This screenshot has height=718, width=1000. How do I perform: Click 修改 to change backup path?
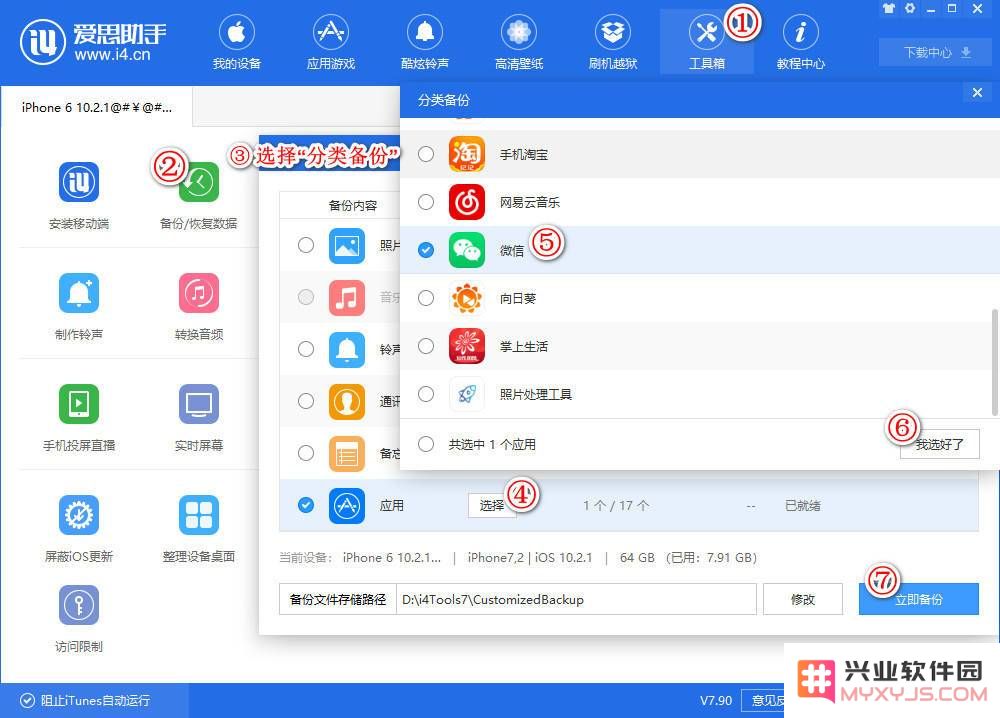802,599
